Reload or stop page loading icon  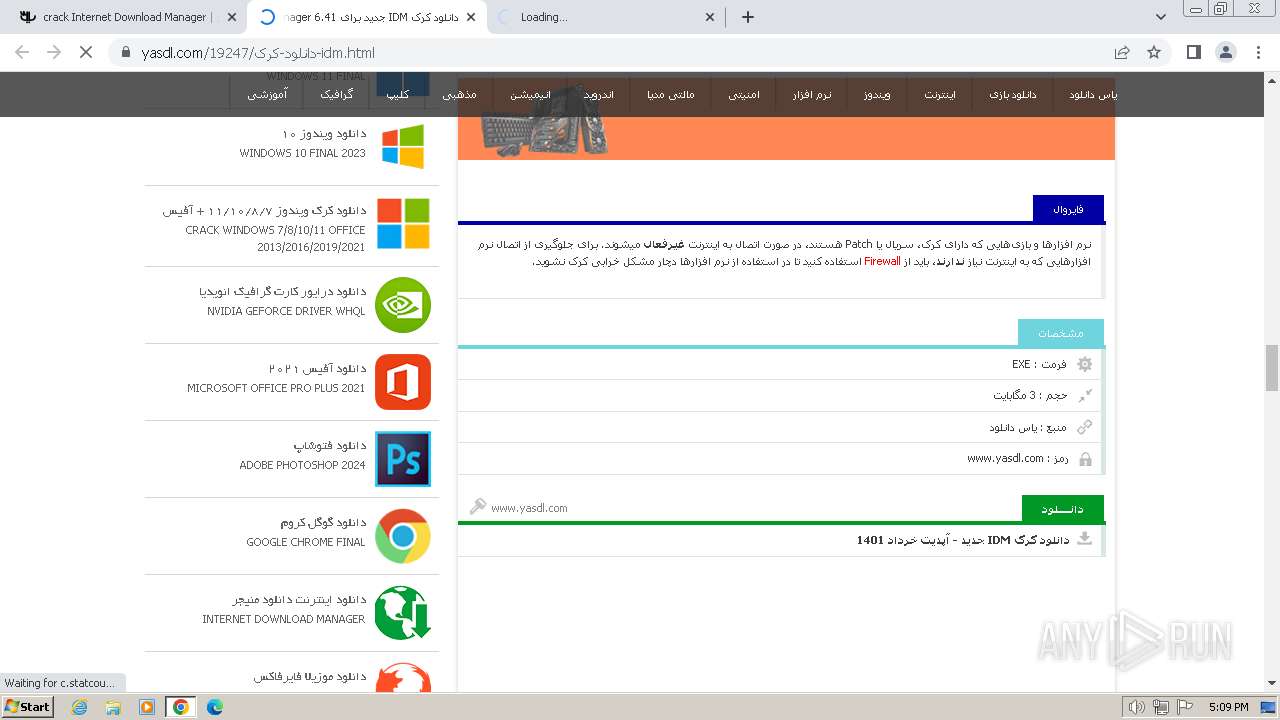click(86, 52)
